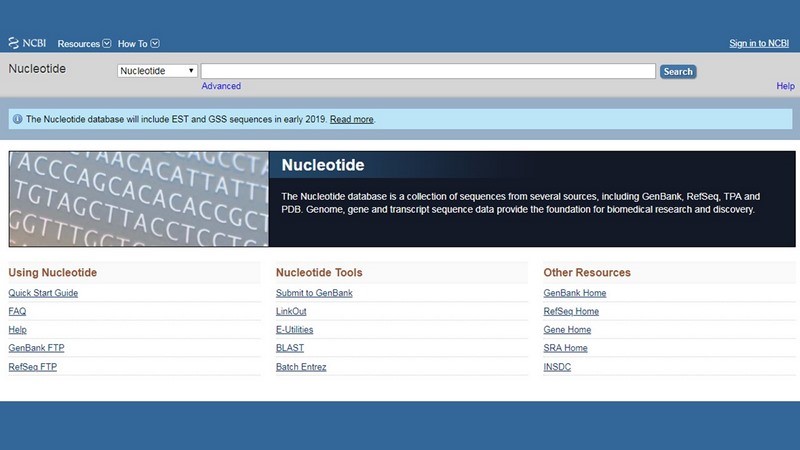The height and width of the screenshot is (450, 800).
Task: Open E-Utilities link
Action: (x=297, y=330)
